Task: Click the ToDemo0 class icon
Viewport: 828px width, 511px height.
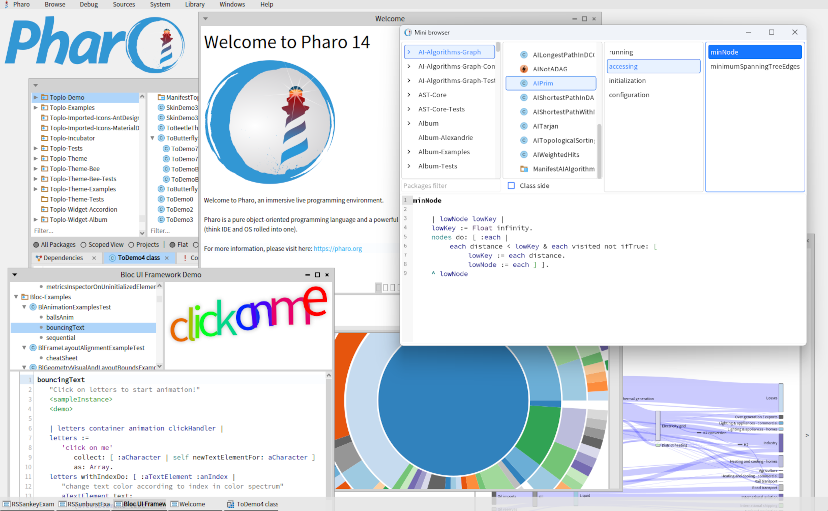Action: (162, 200)
